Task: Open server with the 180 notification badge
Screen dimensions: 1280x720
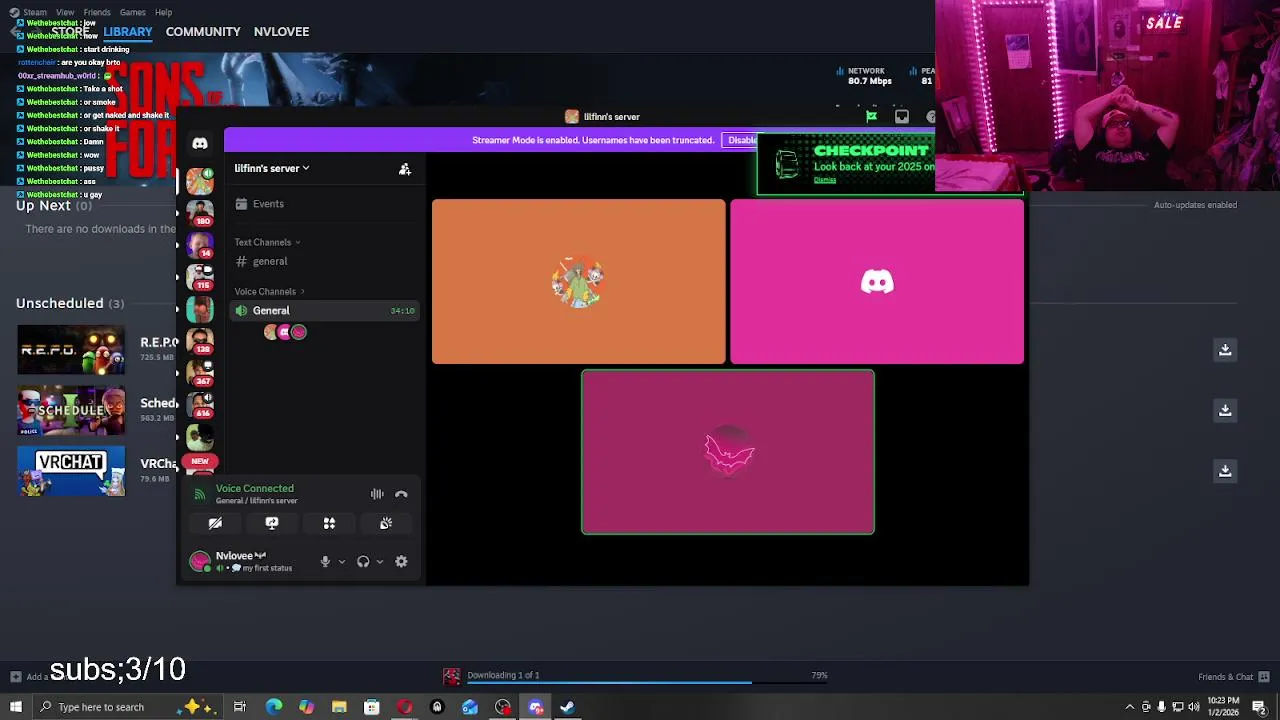Action: click(200, 213)
